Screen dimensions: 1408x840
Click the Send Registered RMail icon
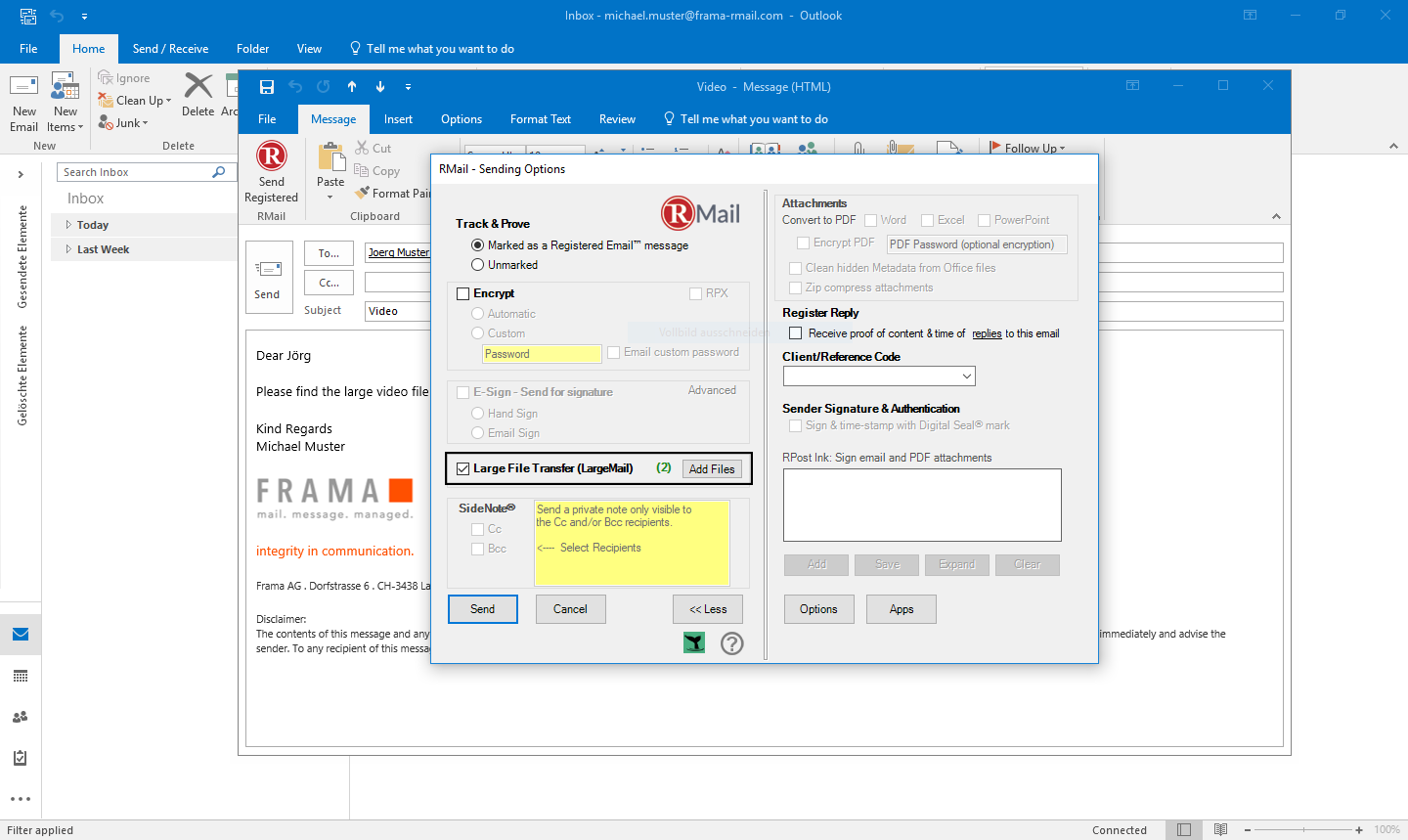pos(272,156)
